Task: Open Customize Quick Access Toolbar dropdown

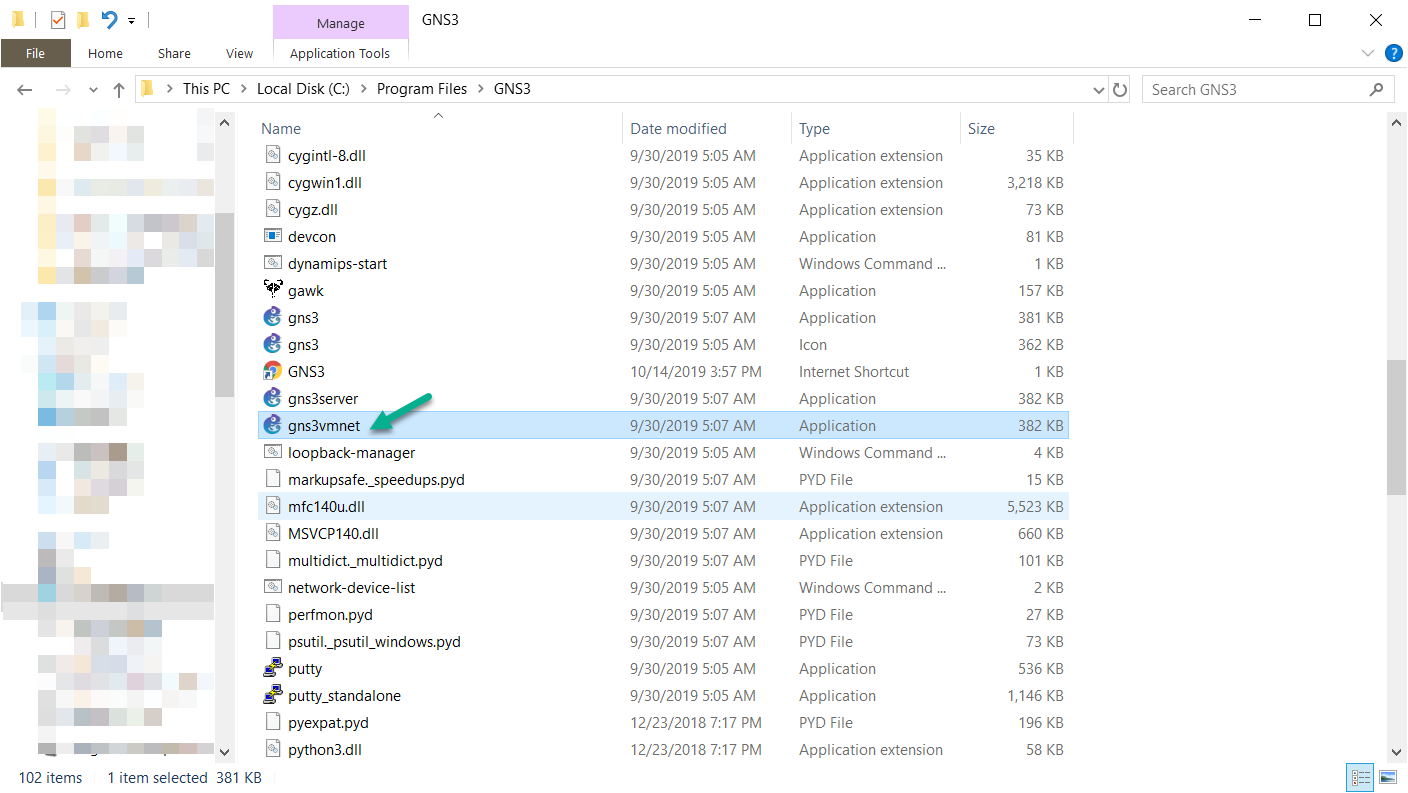Action: click(x=131, y=20)
